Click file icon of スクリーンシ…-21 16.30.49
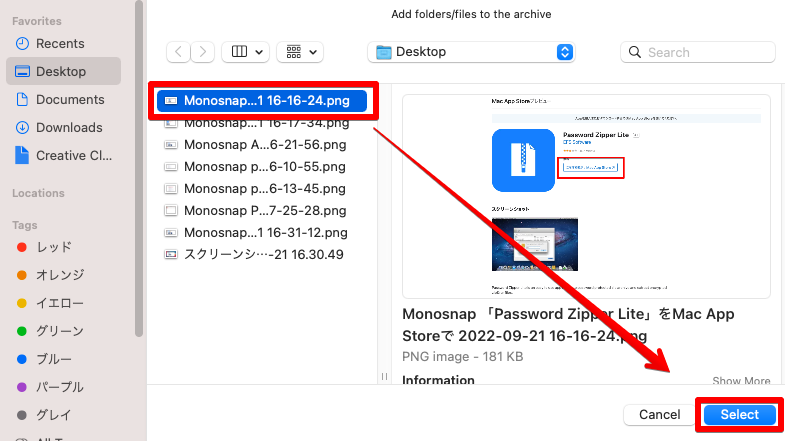 171,255
